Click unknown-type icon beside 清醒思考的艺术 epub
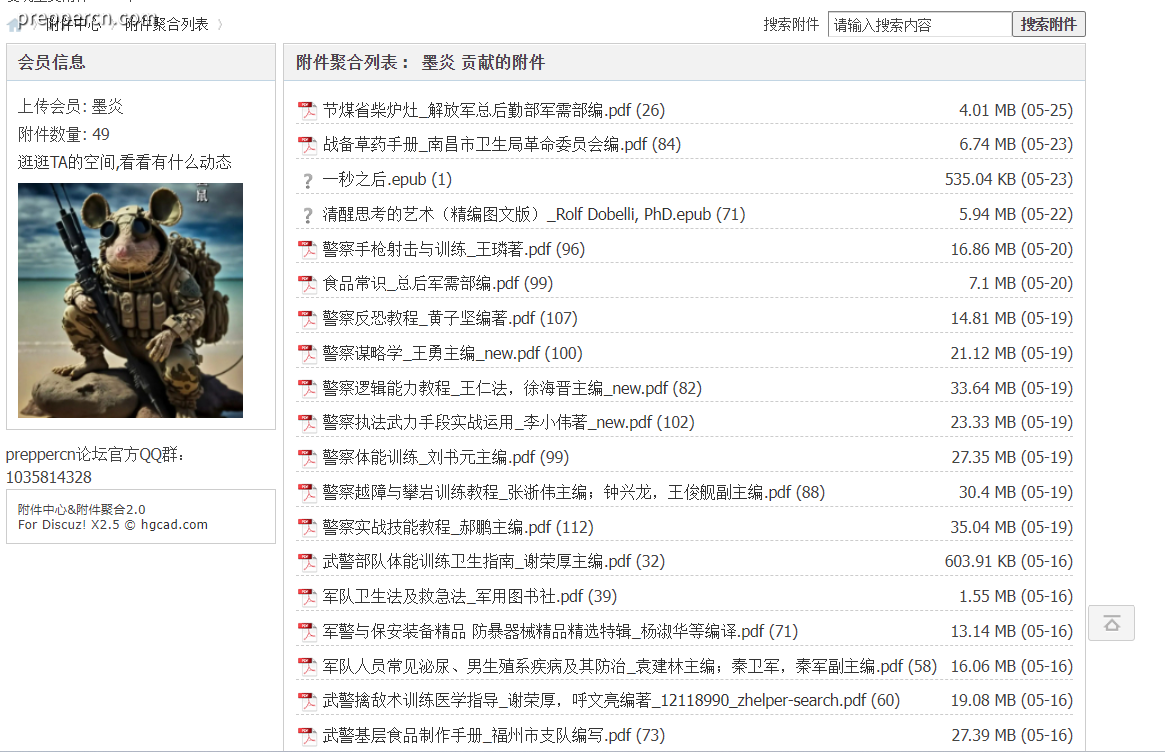The width and height of the screenshot is (1165, 752). [x=307, y=215]
